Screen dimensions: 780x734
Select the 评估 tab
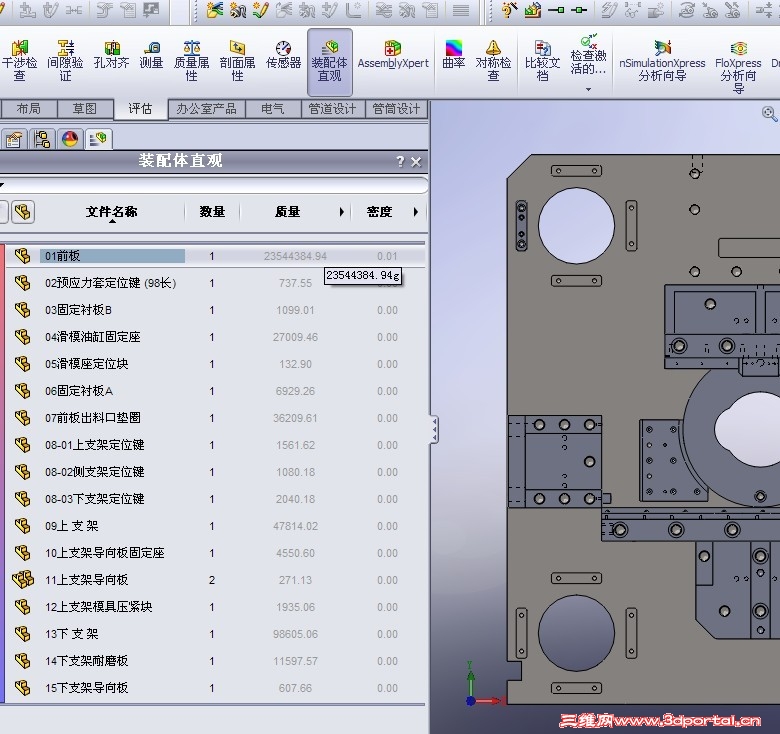pyautogui.click(x=140, y=109)
